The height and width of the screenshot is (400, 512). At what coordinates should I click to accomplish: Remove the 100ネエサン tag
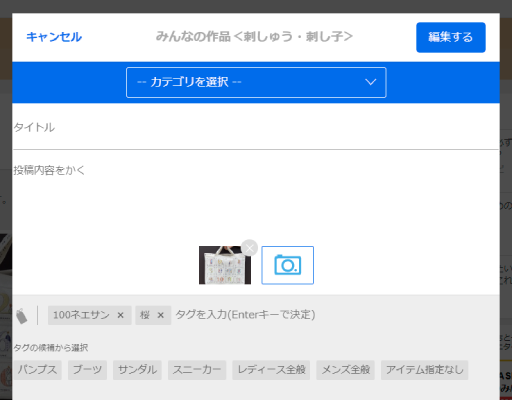[x=121, y=315]
